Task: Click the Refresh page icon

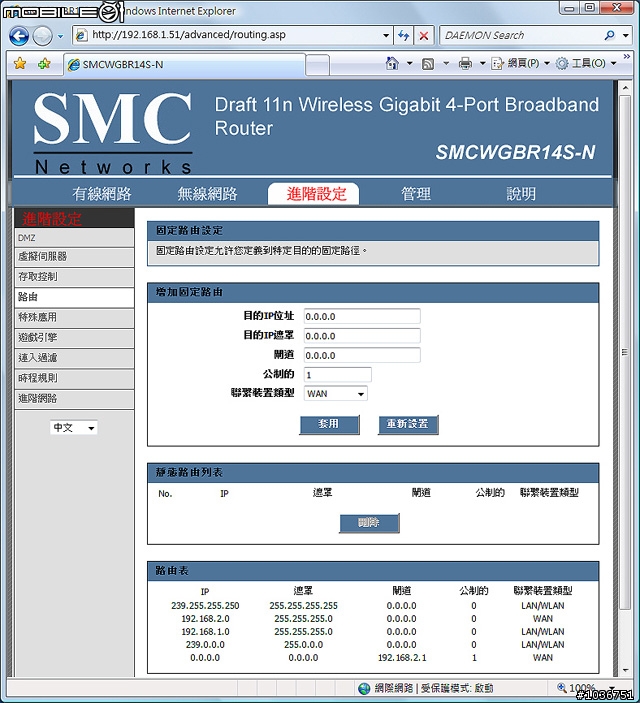Action: [404, 35]
